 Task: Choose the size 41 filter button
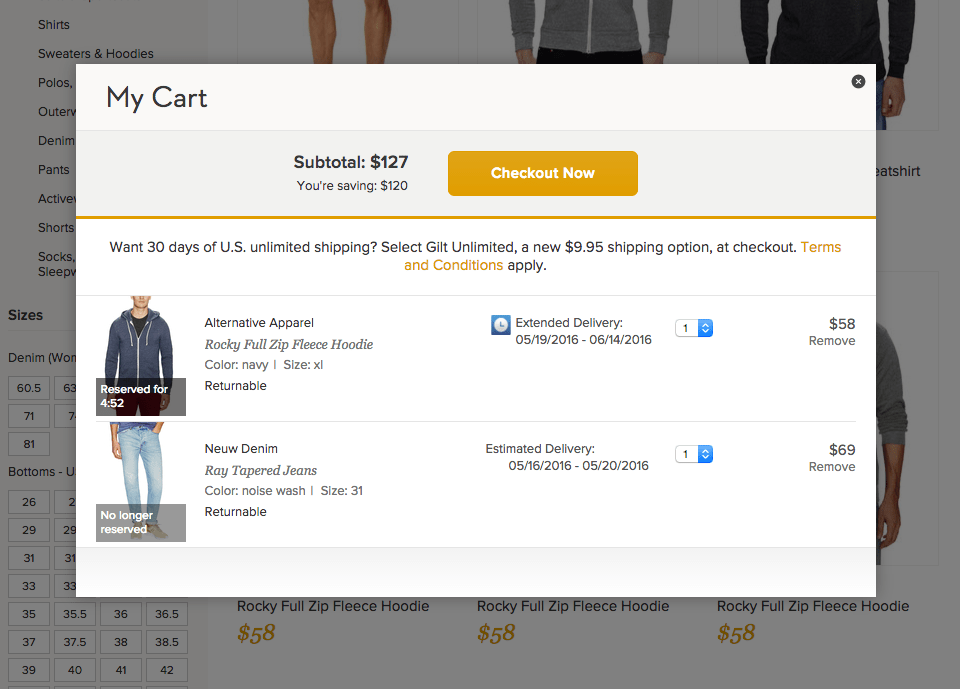(121, 671)
